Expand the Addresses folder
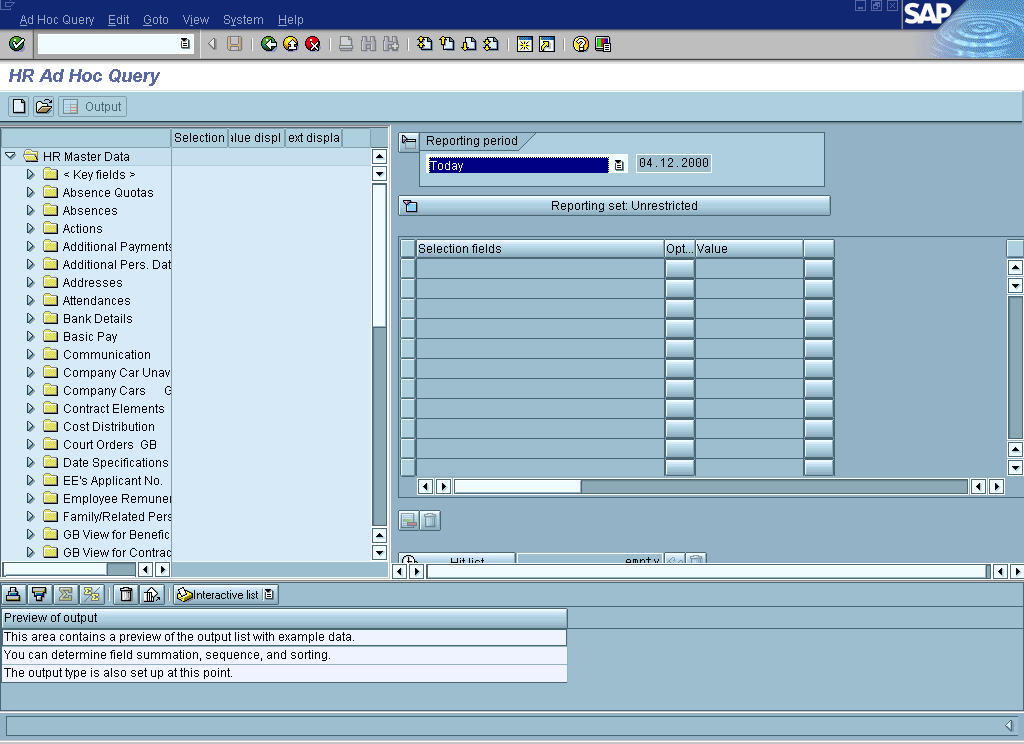Screen dimensions: 1024x744 point(30,282)
